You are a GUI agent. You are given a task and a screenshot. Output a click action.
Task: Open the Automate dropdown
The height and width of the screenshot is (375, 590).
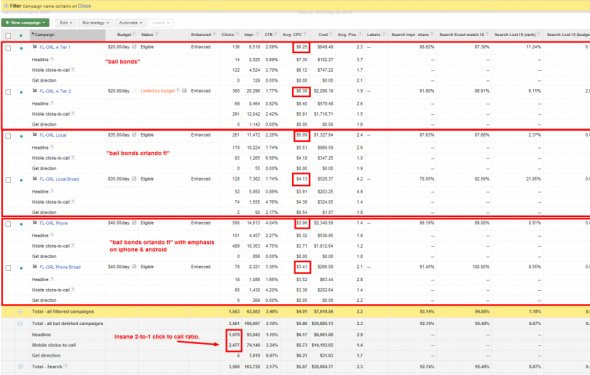(x=131, y=23)
